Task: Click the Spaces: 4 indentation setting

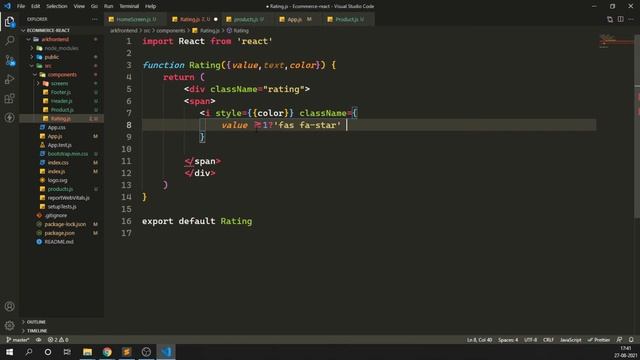Action: point(508,340)
